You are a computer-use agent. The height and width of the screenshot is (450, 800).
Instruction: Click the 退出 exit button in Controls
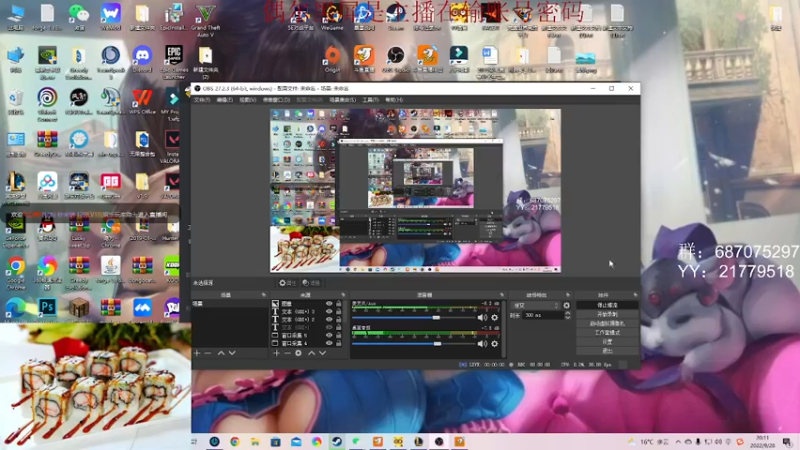(x=607, y=351)
